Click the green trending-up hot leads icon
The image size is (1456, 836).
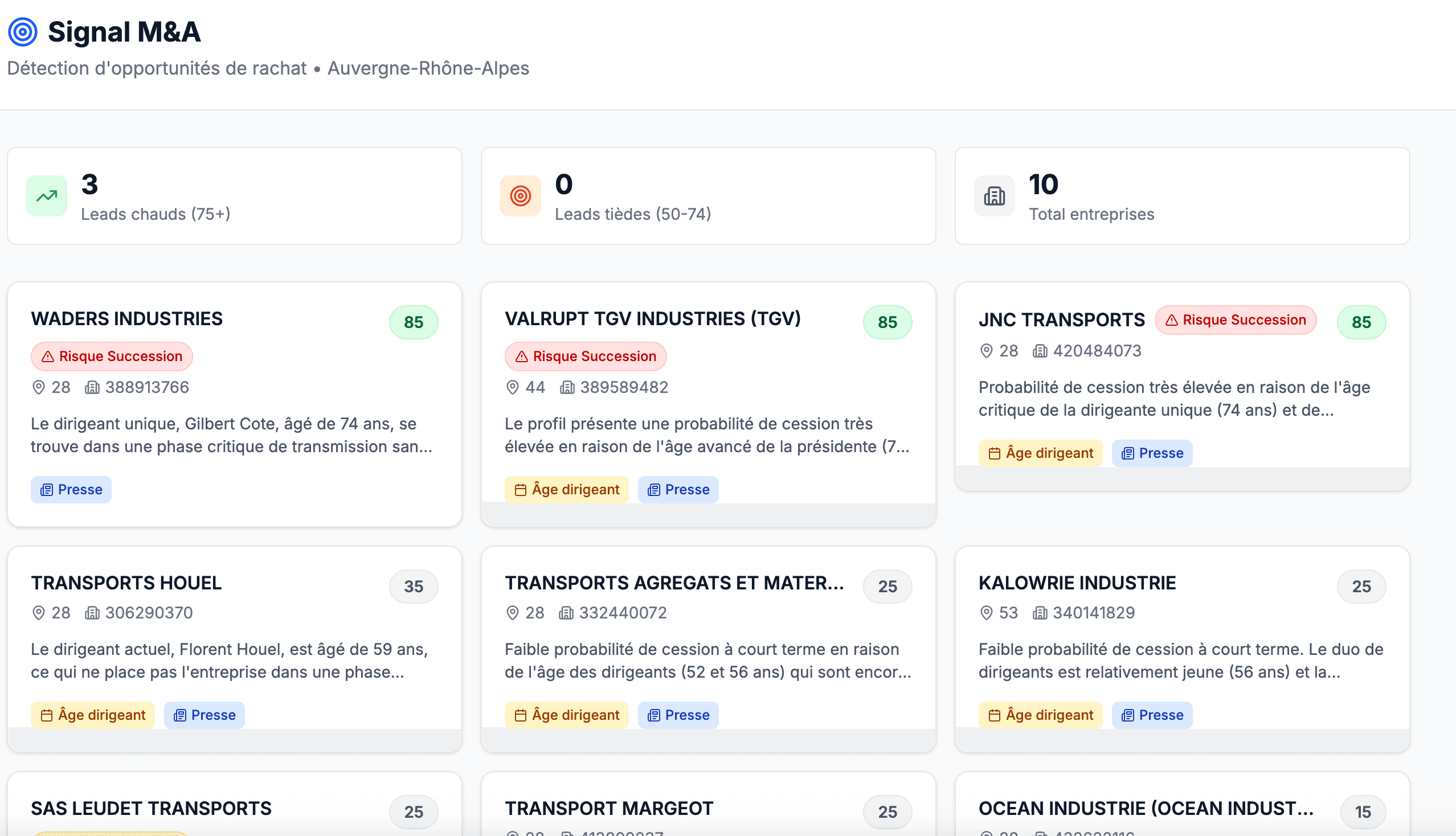click(x=47, y=196)
